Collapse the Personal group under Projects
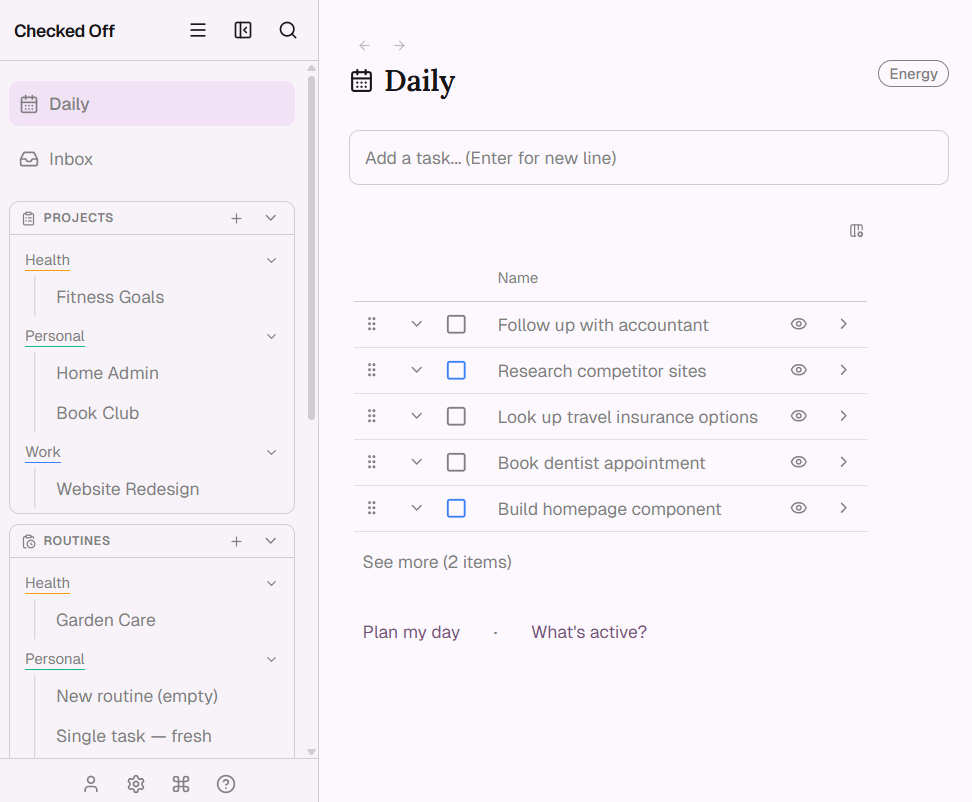This screenshot has height=802, width=972. [x=272, y=337]
